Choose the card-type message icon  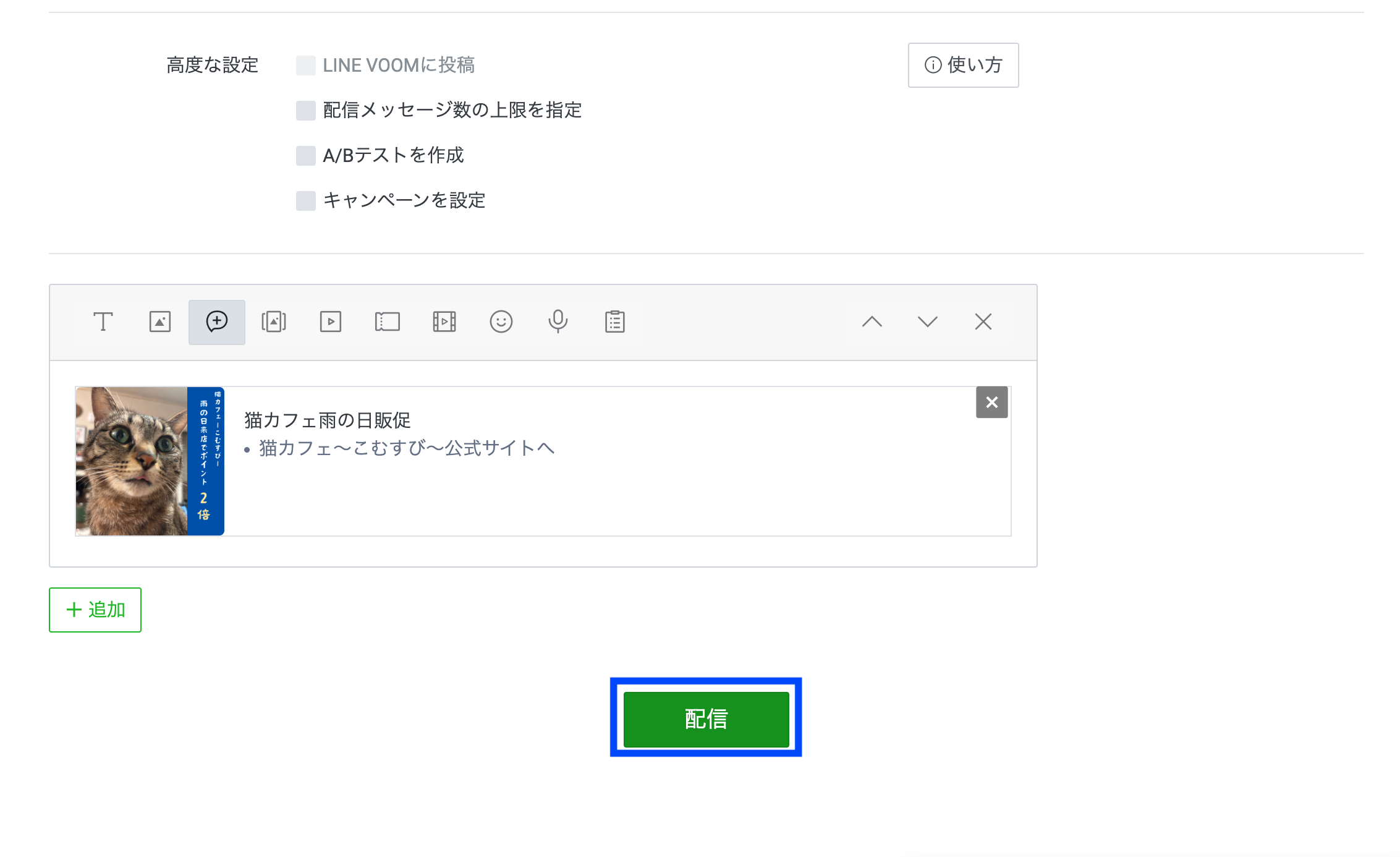tap(274, 322)
